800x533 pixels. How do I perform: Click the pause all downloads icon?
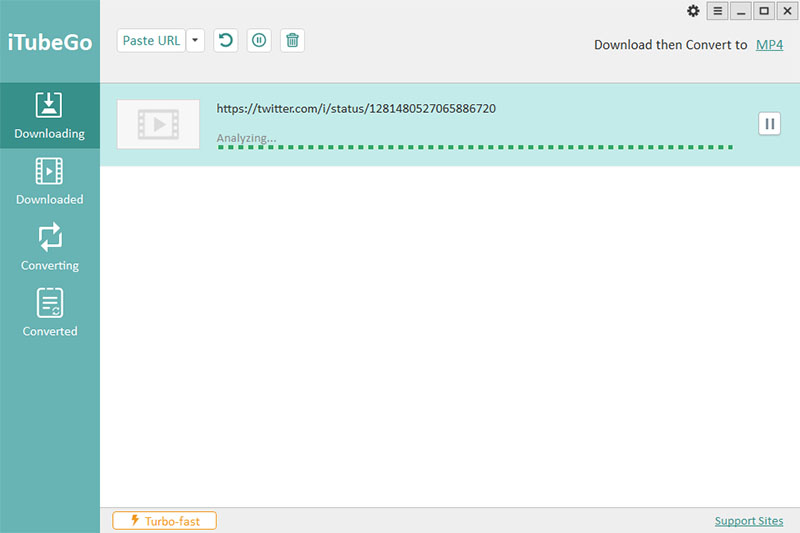pos(259,40)
